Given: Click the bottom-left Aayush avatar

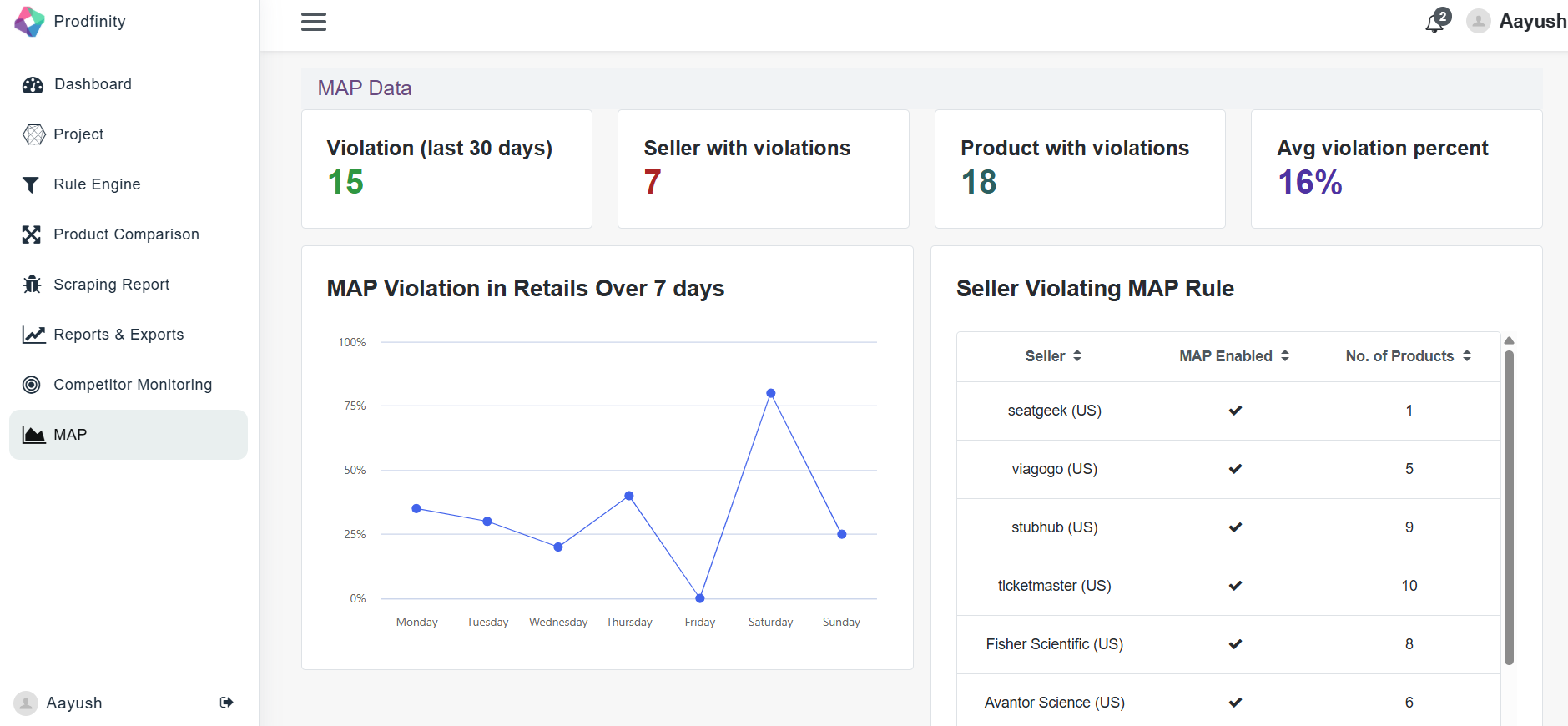Looking at the screenshot, I should pyautogui.click(x=26, y=703).
